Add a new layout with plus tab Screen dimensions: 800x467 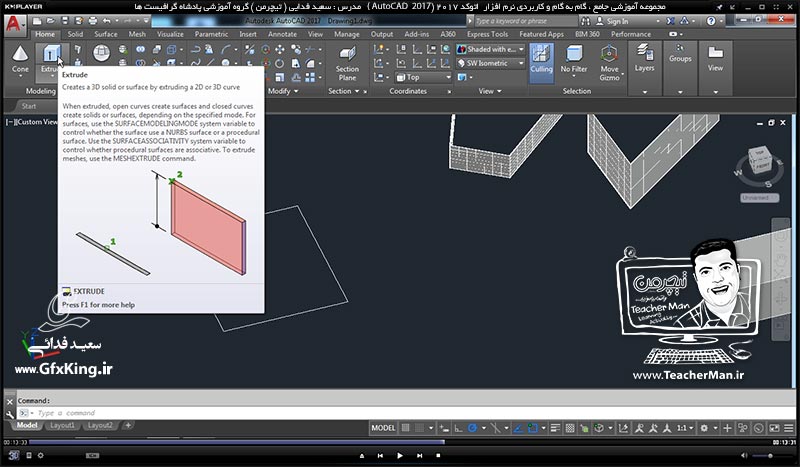pos(128,425)
